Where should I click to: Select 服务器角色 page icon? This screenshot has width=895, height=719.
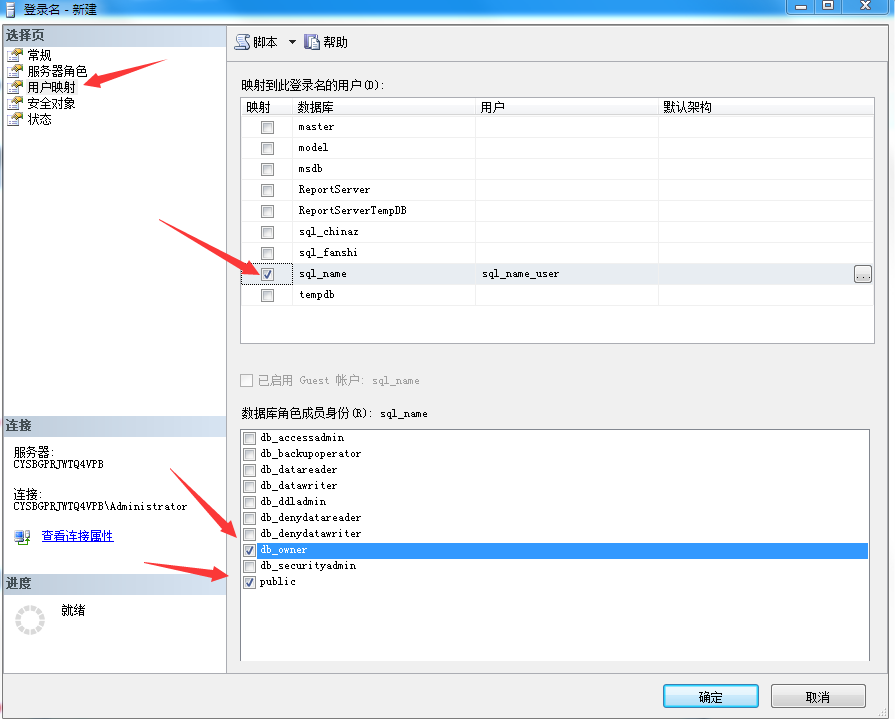click(x=15, y=71)
